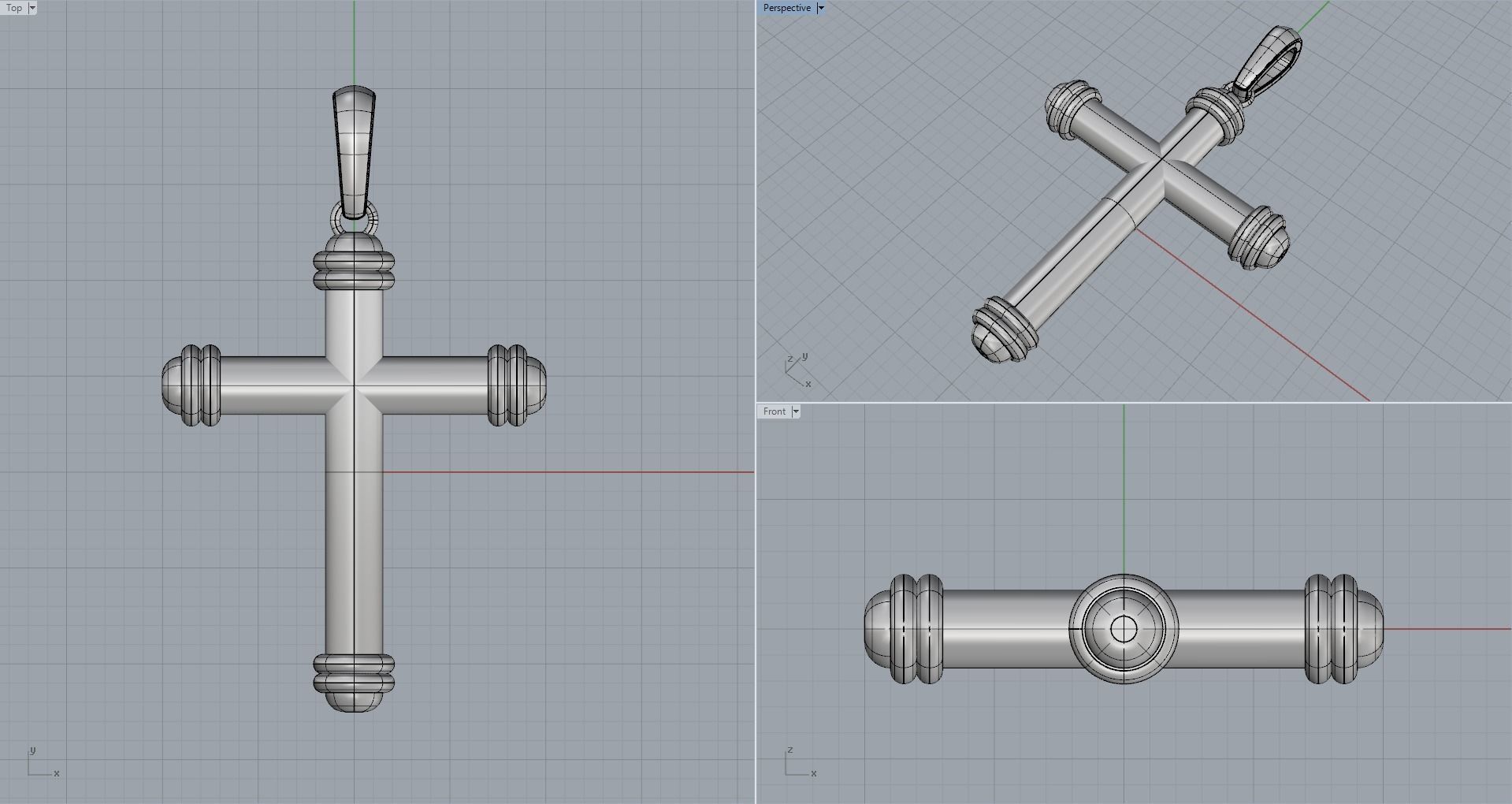Activate the Top viewport title label

point(14,8)
